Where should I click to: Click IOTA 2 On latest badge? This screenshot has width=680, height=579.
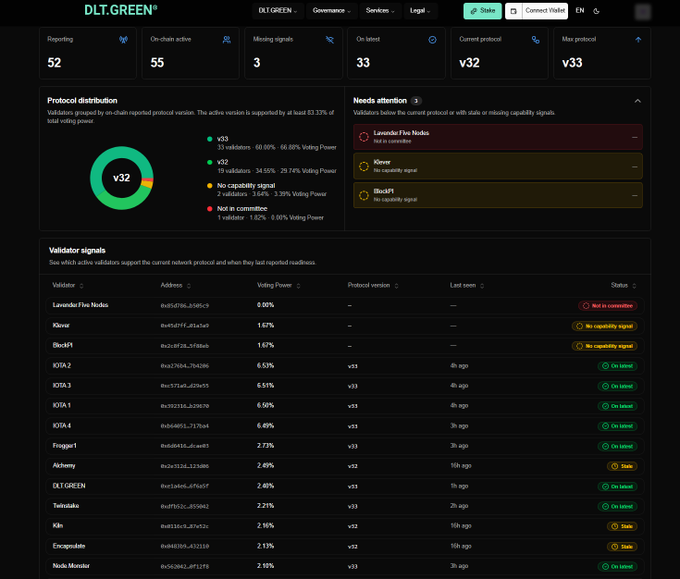(618, 366)
